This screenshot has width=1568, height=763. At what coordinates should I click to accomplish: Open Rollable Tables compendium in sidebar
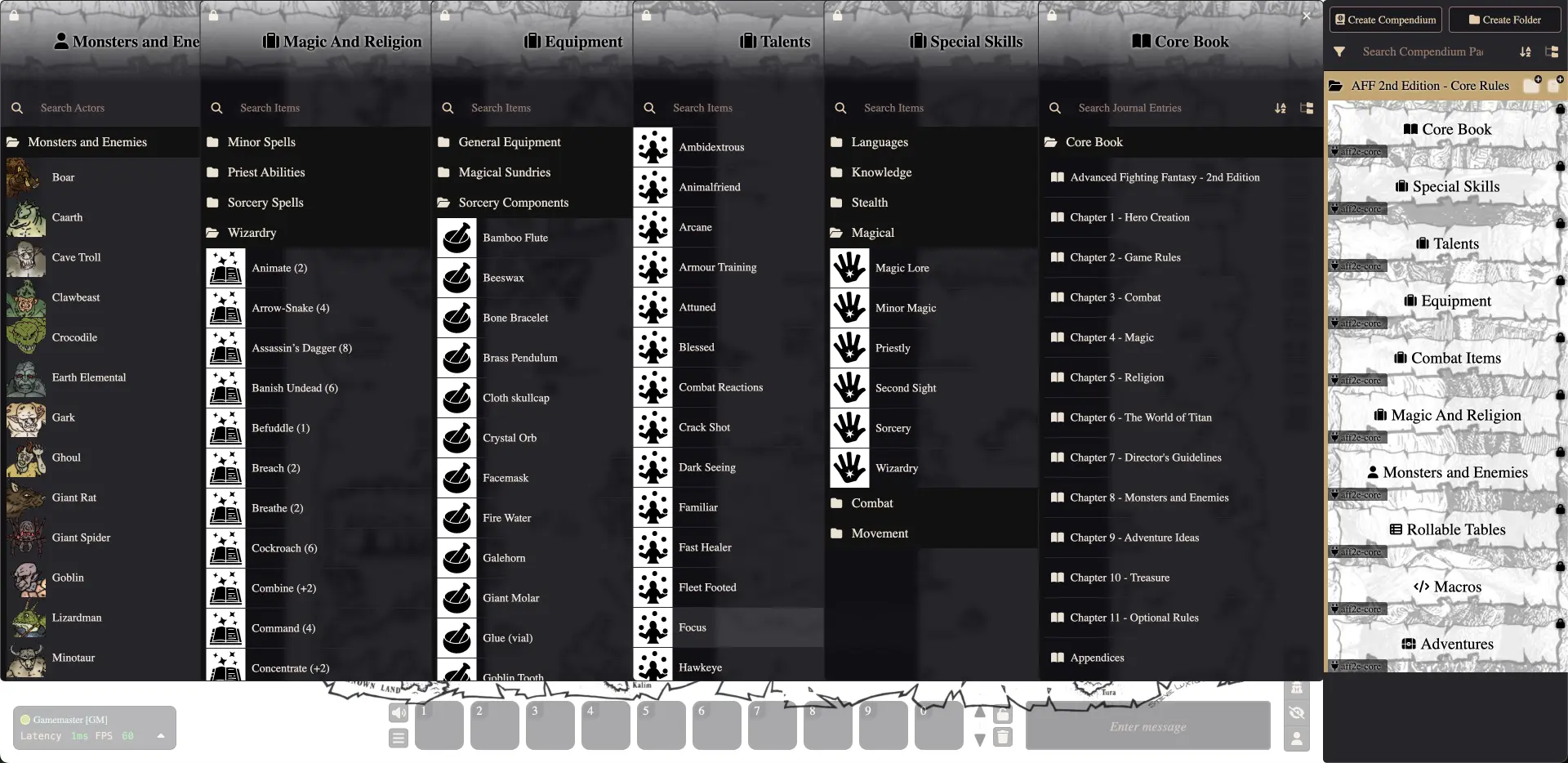pos(1446,529)
